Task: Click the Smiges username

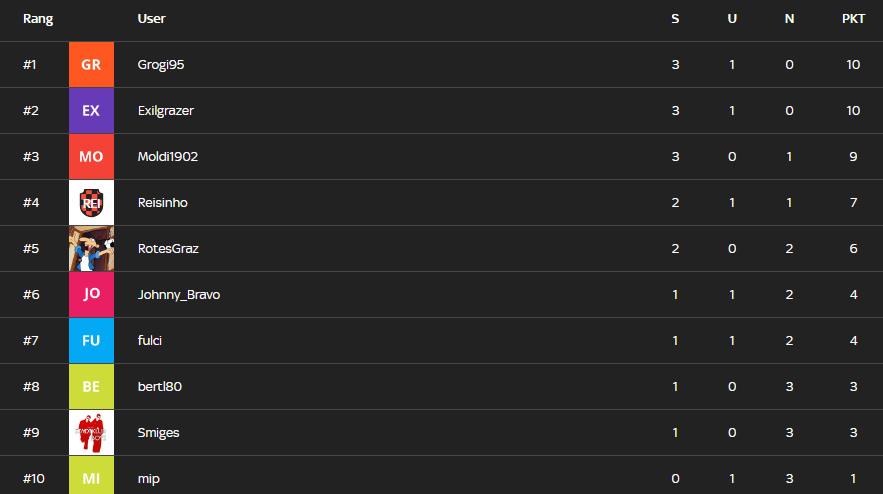Action: click(159, 433)
